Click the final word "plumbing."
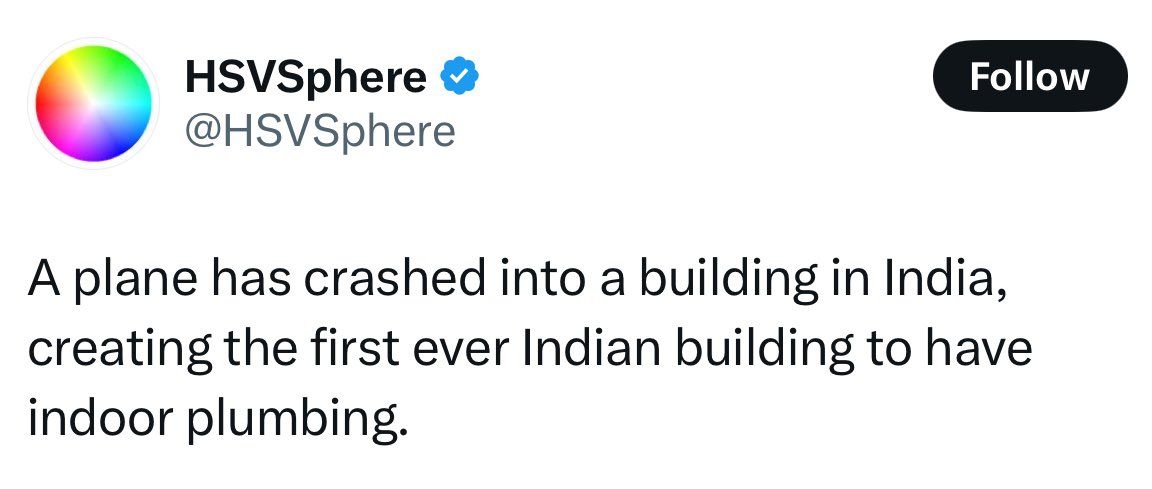Screen dimensions: 1152x489 tap(299, 420)
